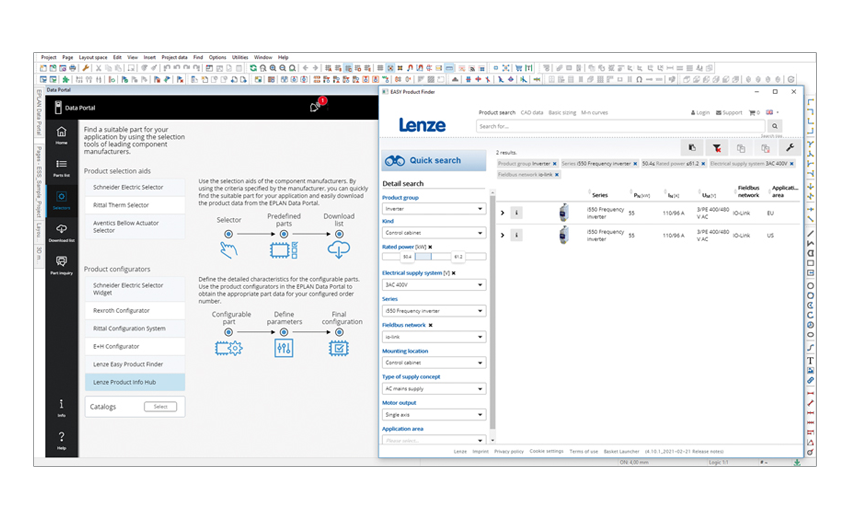Image resolution: width=850 pixels, height=519 pixels.
Task: Open the Info sidebar icon
Action: pyautogui.click(x=61, y=407)
